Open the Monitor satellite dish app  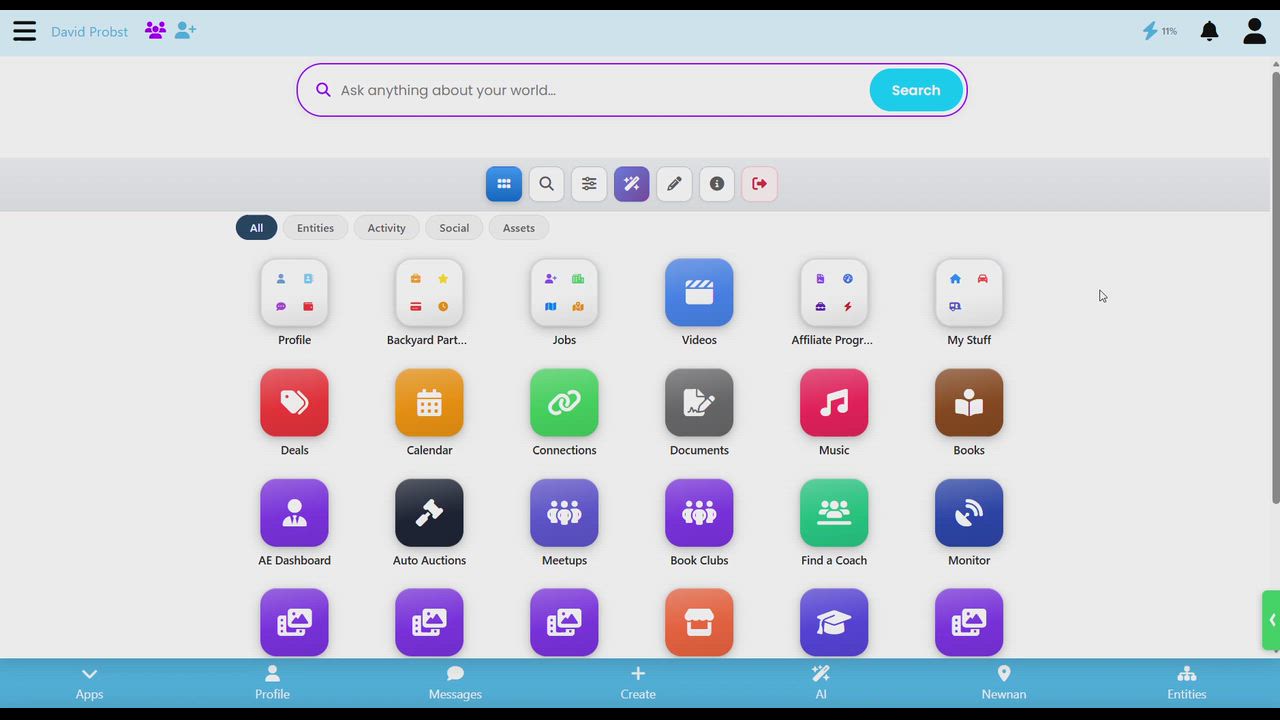click(969, 513)
